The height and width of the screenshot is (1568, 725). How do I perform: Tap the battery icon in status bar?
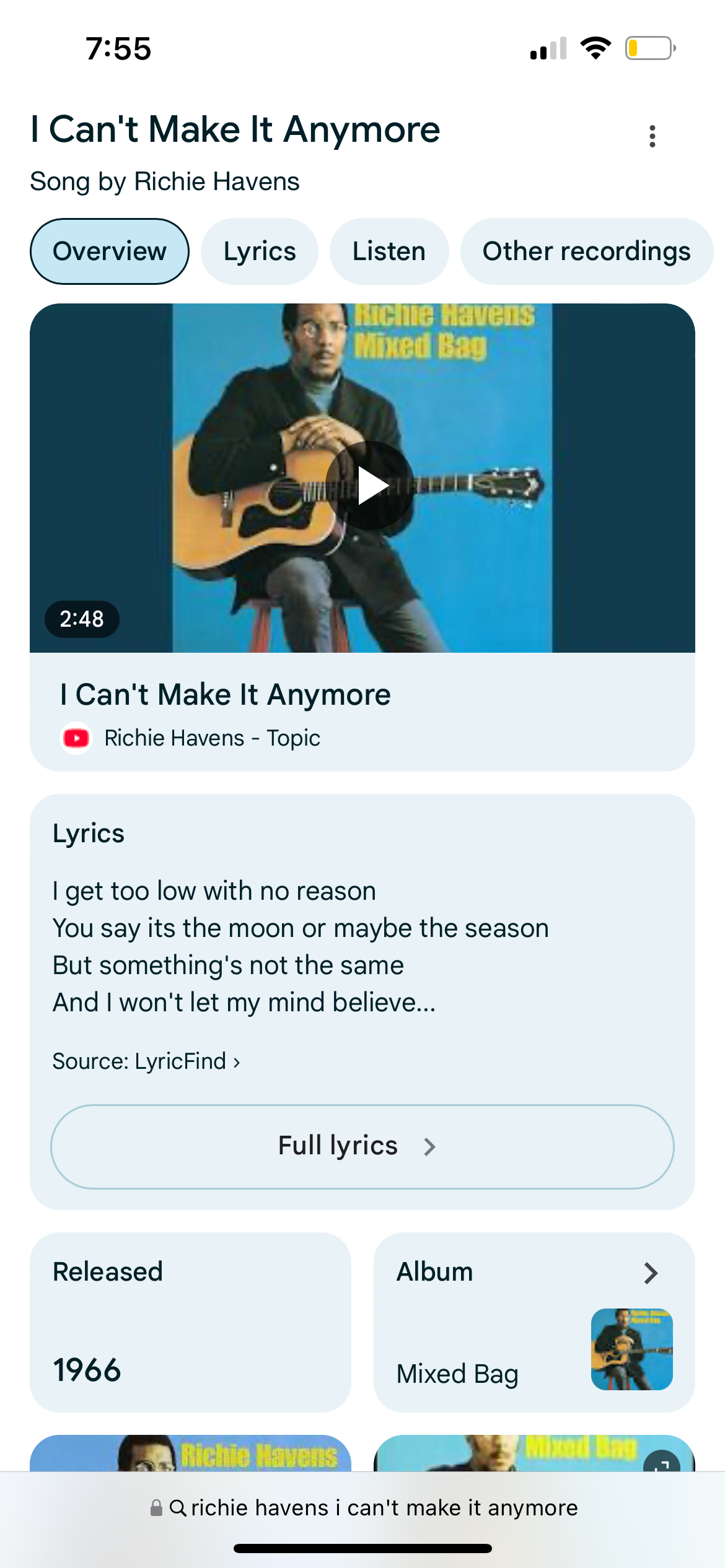[x=650, y=48]
